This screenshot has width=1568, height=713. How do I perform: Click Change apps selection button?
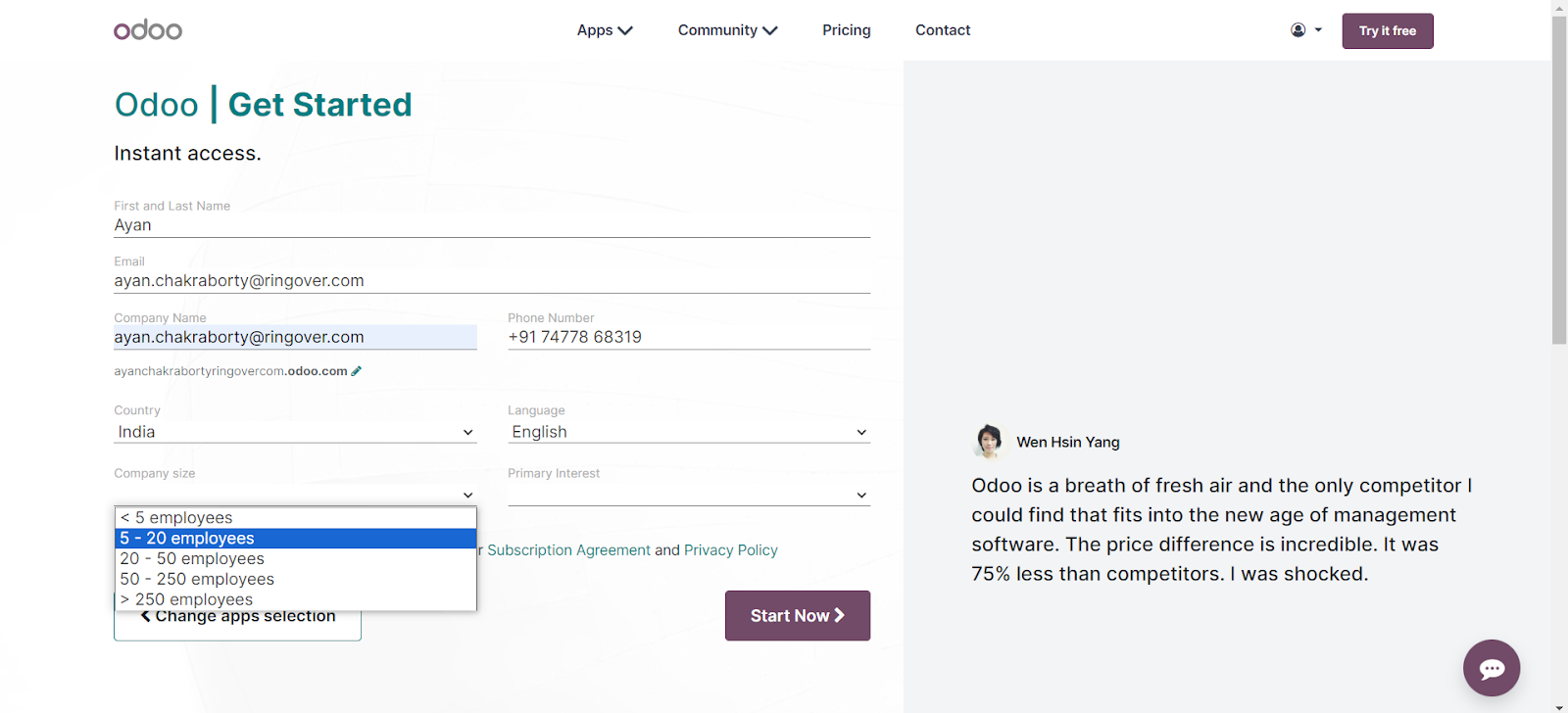point(237,625)
